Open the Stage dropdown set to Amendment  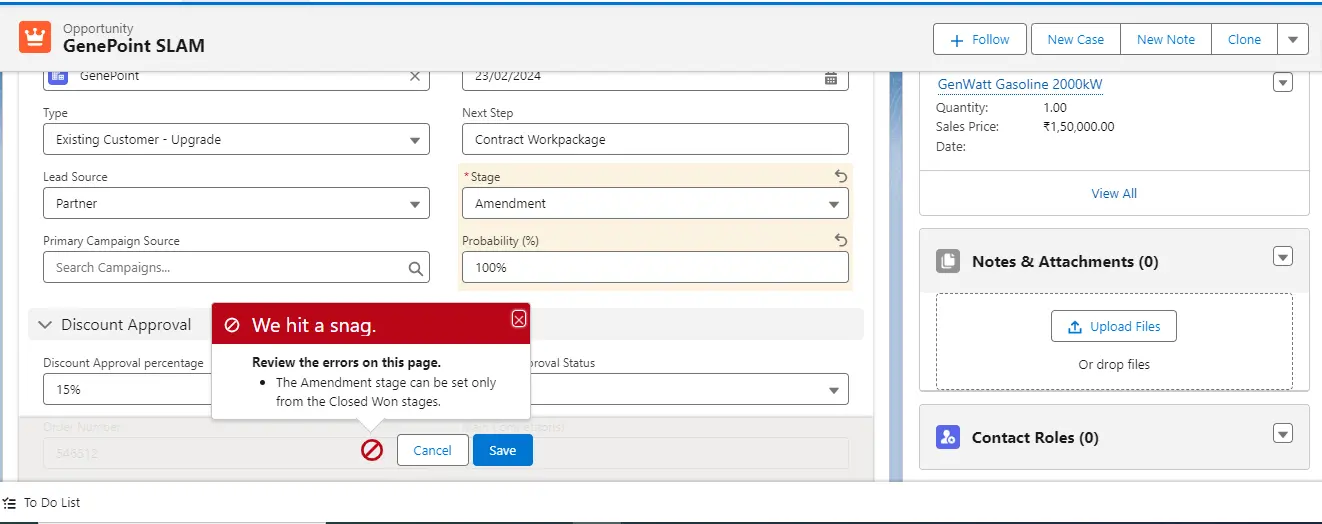point(655,204)
